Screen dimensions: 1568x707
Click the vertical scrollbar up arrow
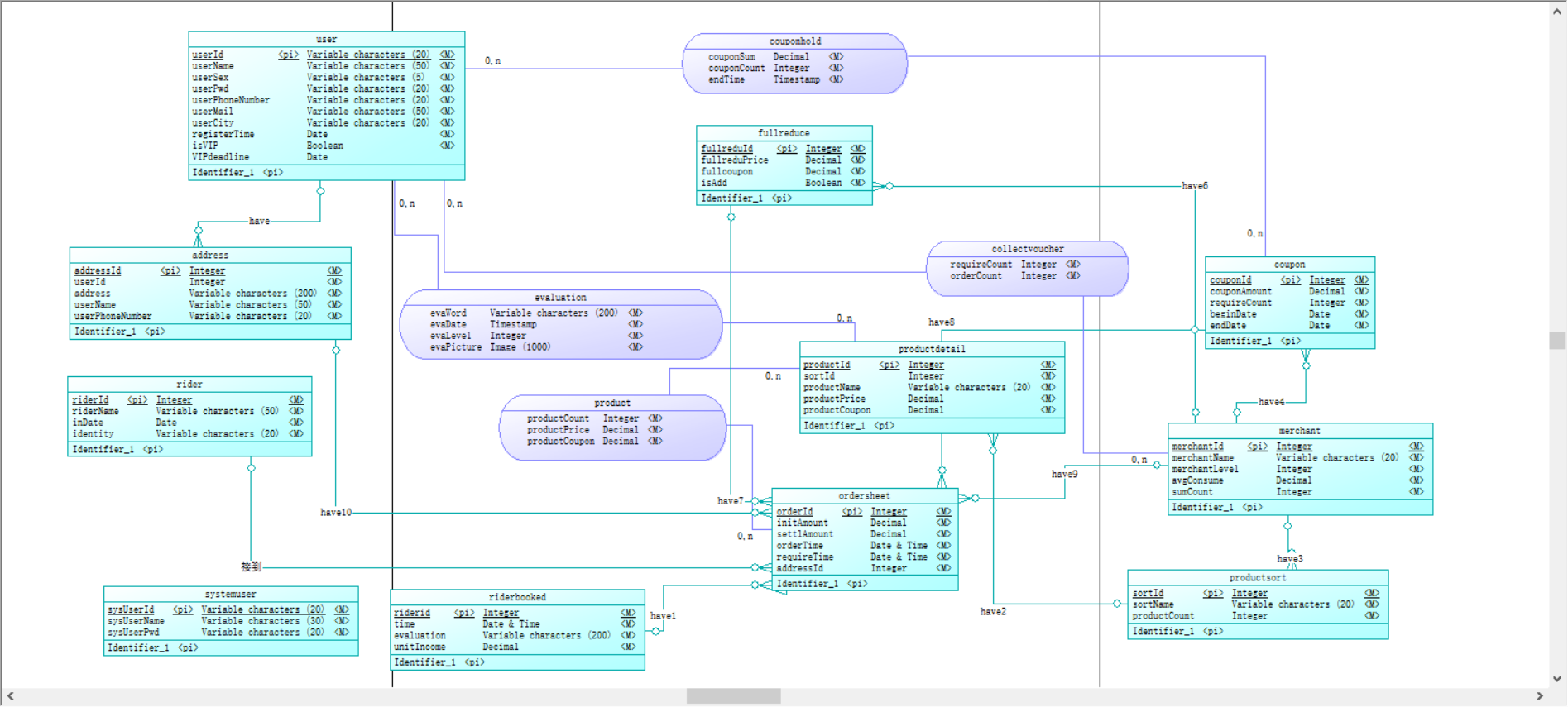pyautogui.click(x=1557, y=10)
